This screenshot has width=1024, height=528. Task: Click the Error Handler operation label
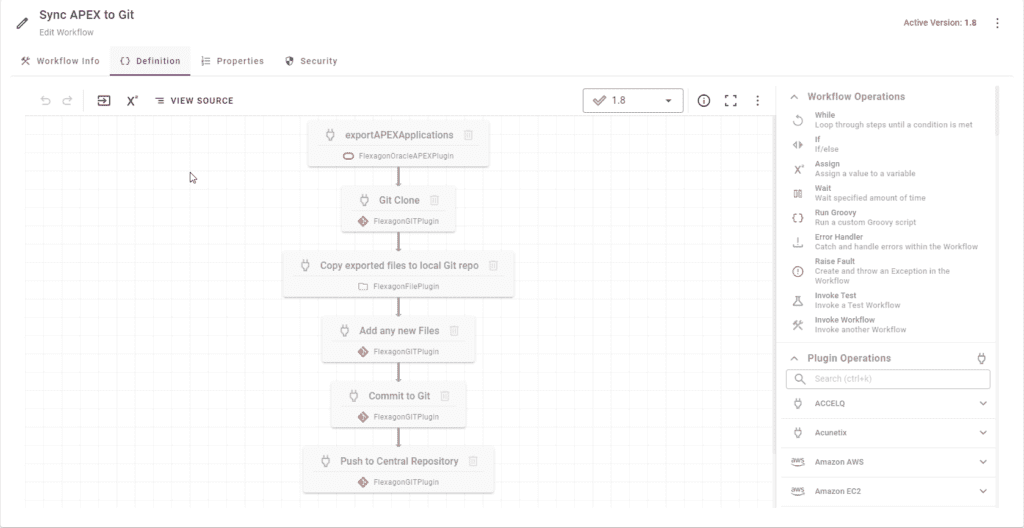839,237
